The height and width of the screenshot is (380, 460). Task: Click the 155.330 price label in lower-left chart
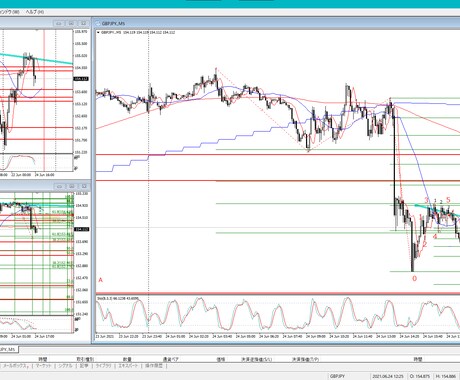[x=81, y=194]
